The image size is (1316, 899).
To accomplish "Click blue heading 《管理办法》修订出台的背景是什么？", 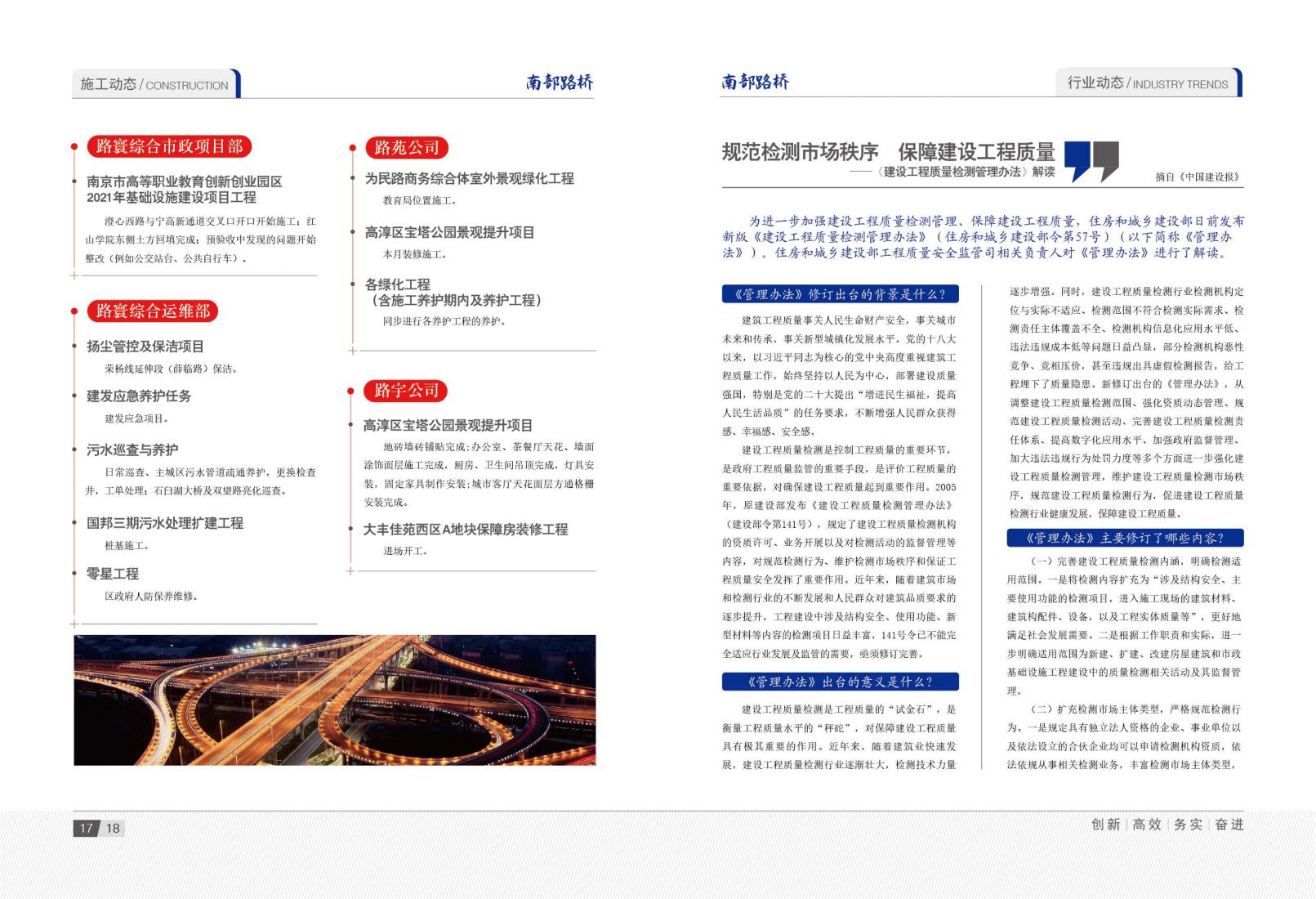I will coord(841,294).
